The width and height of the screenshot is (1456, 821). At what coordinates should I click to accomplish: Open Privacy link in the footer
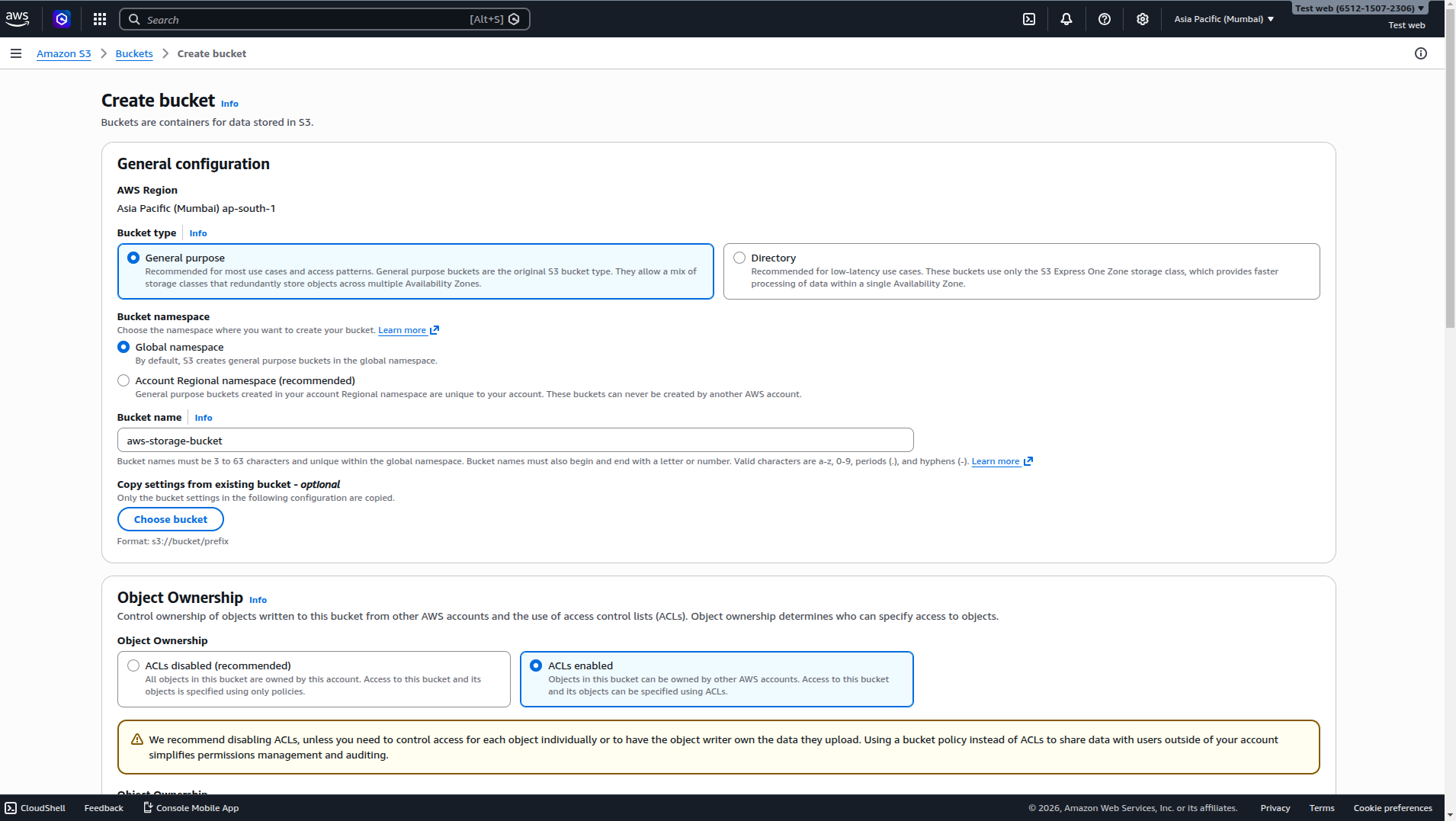1275,808
